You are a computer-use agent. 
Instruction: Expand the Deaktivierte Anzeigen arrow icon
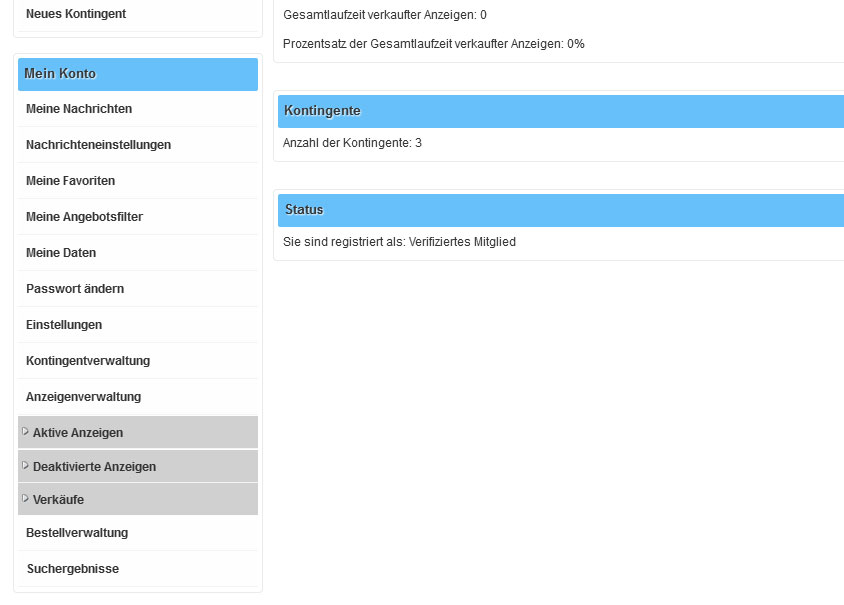(x=25, y=465)
